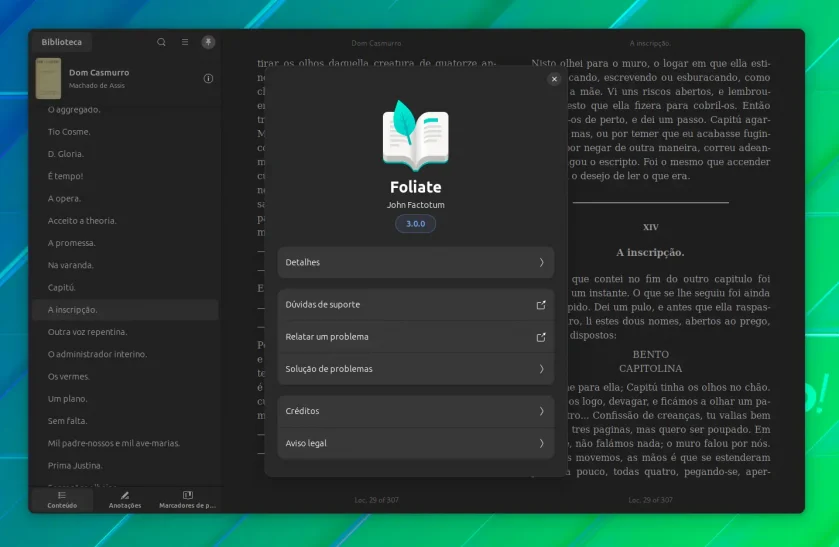Click the Dom Casmurro book cover thumbnail
This screenshot has height=547, width=840.
(48, 78)
